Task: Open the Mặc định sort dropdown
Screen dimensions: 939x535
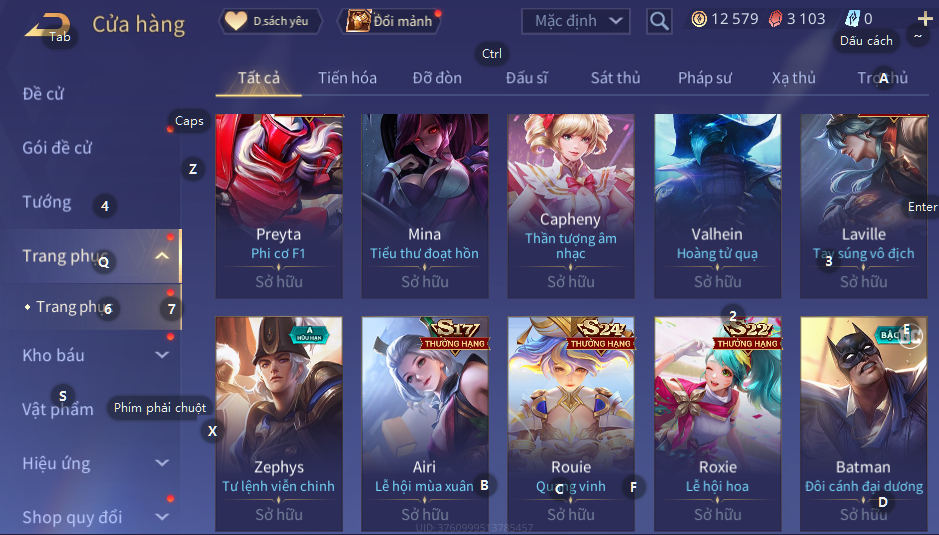Action: (575, 21)
